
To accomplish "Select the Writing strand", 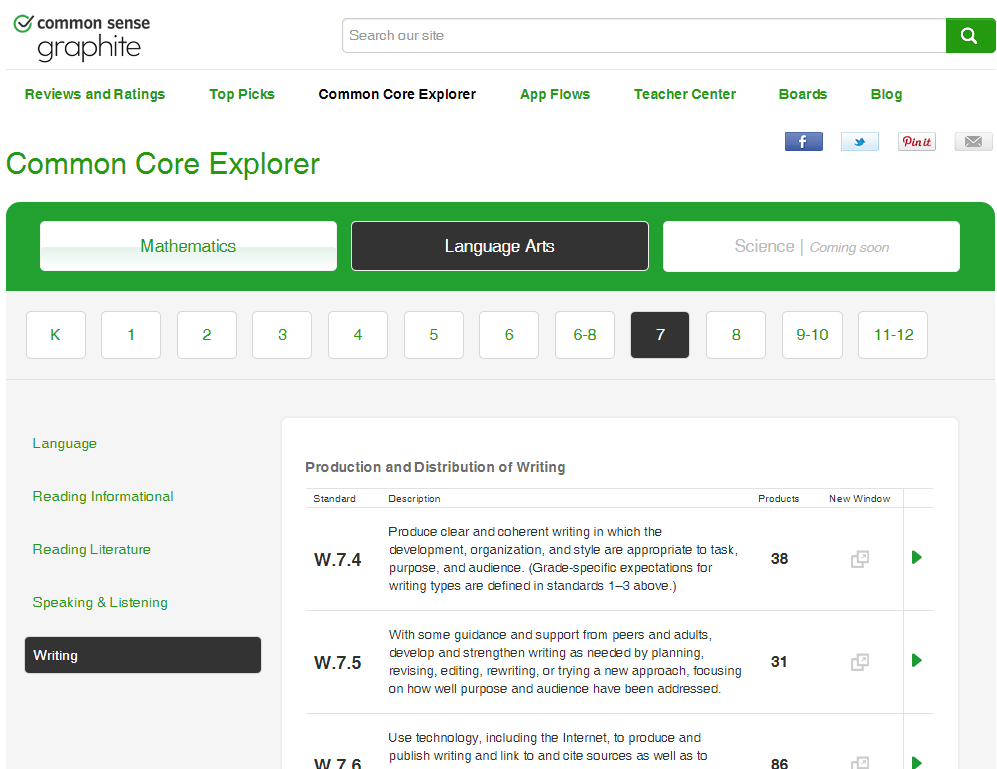I will (143, 655).
